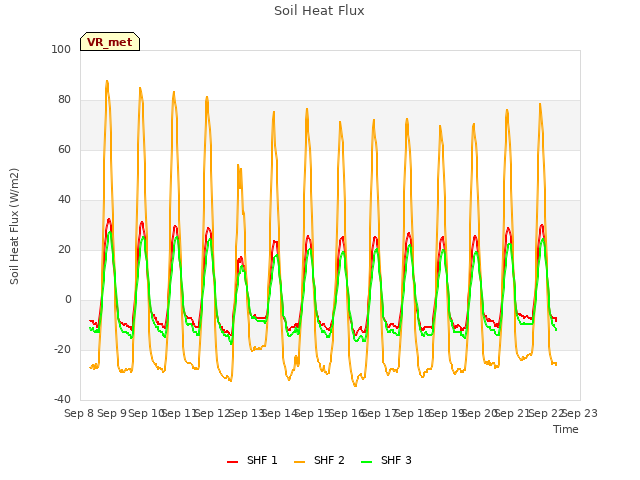Click the Sep 9 x-axis label
The height and width of the screenshot is (480, 640).
click(112, 413)
